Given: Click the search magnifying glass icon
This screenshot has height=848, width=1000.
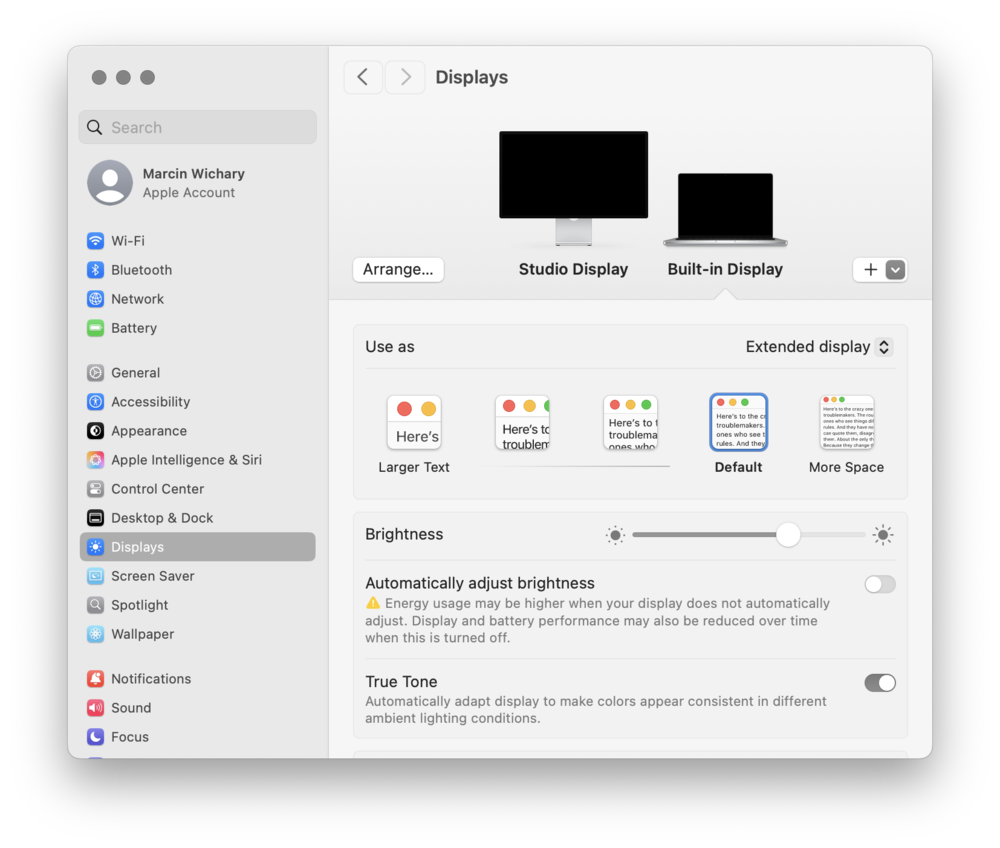Looking at the screenshot, I should pos(94,128).
